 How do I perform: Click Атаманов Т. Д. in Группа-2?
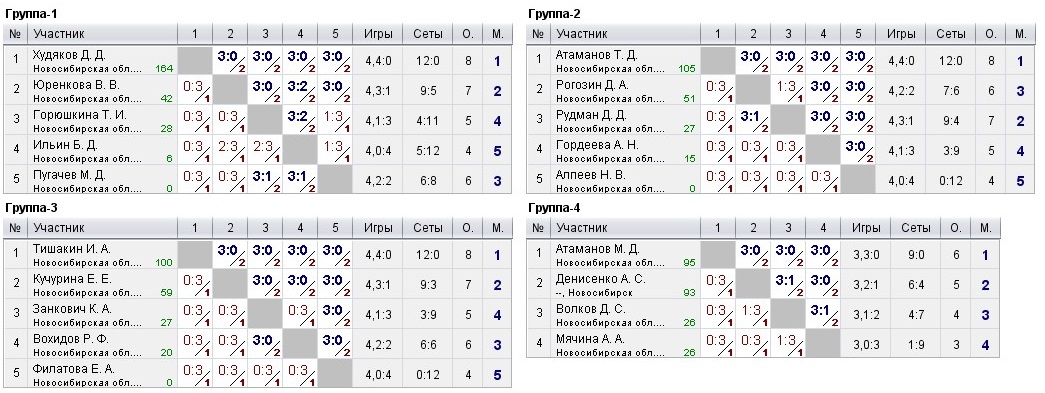click(x=596, y=55)
